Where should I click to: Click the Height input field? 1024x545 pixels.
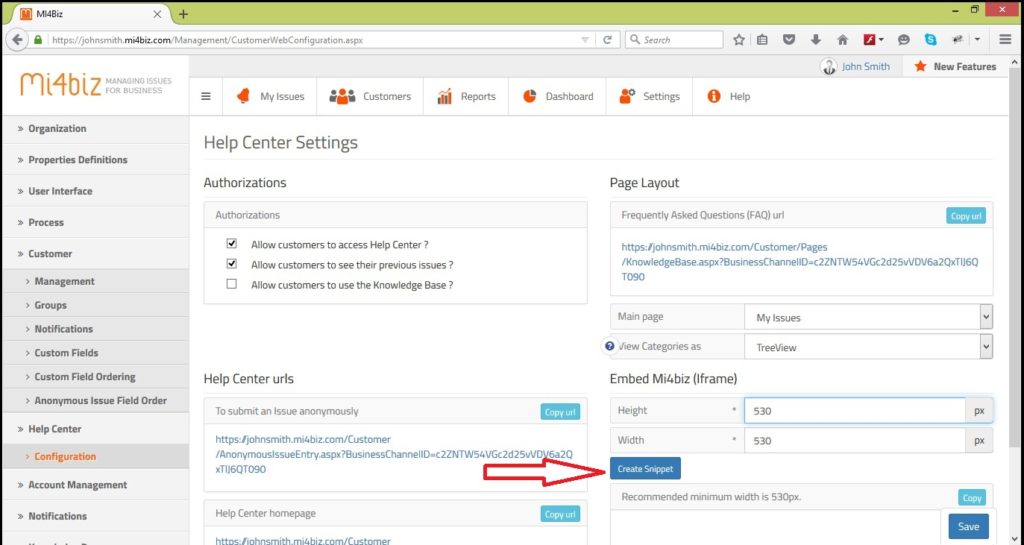[854, 411]
